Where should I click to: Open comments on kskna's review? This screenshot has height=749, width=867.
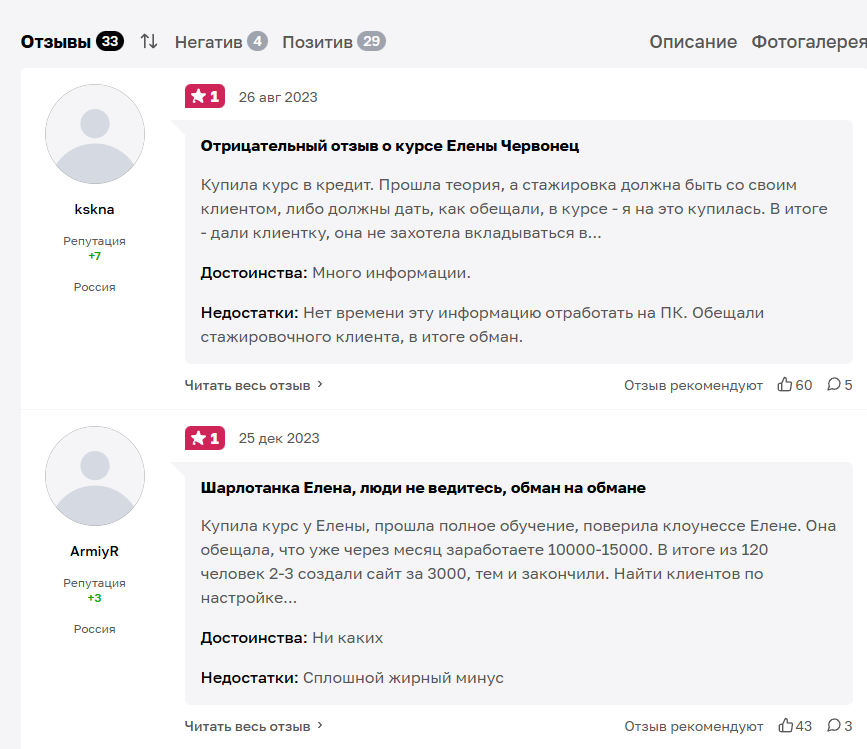click(x=834, y=385)
